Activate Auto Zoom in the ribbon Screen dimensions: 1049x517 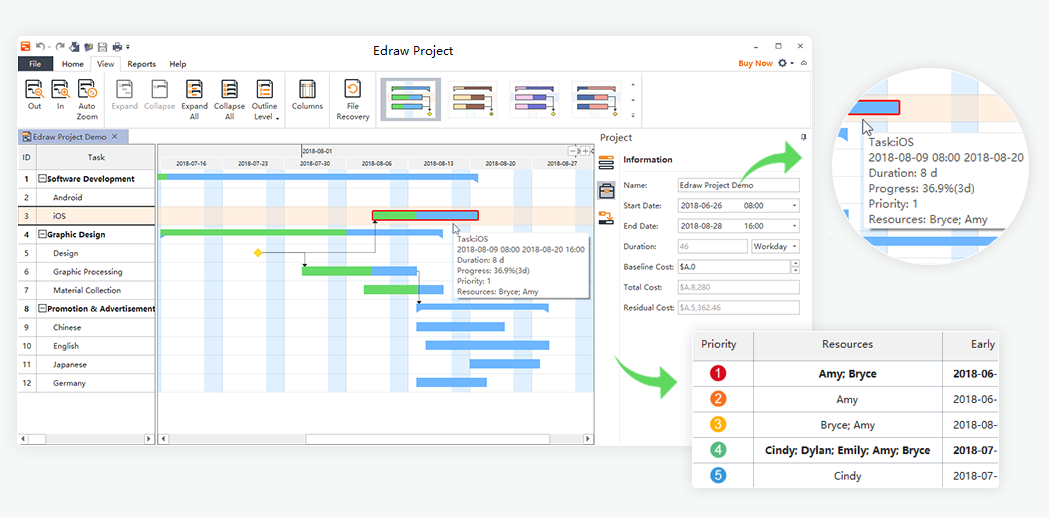pos(87,99)
